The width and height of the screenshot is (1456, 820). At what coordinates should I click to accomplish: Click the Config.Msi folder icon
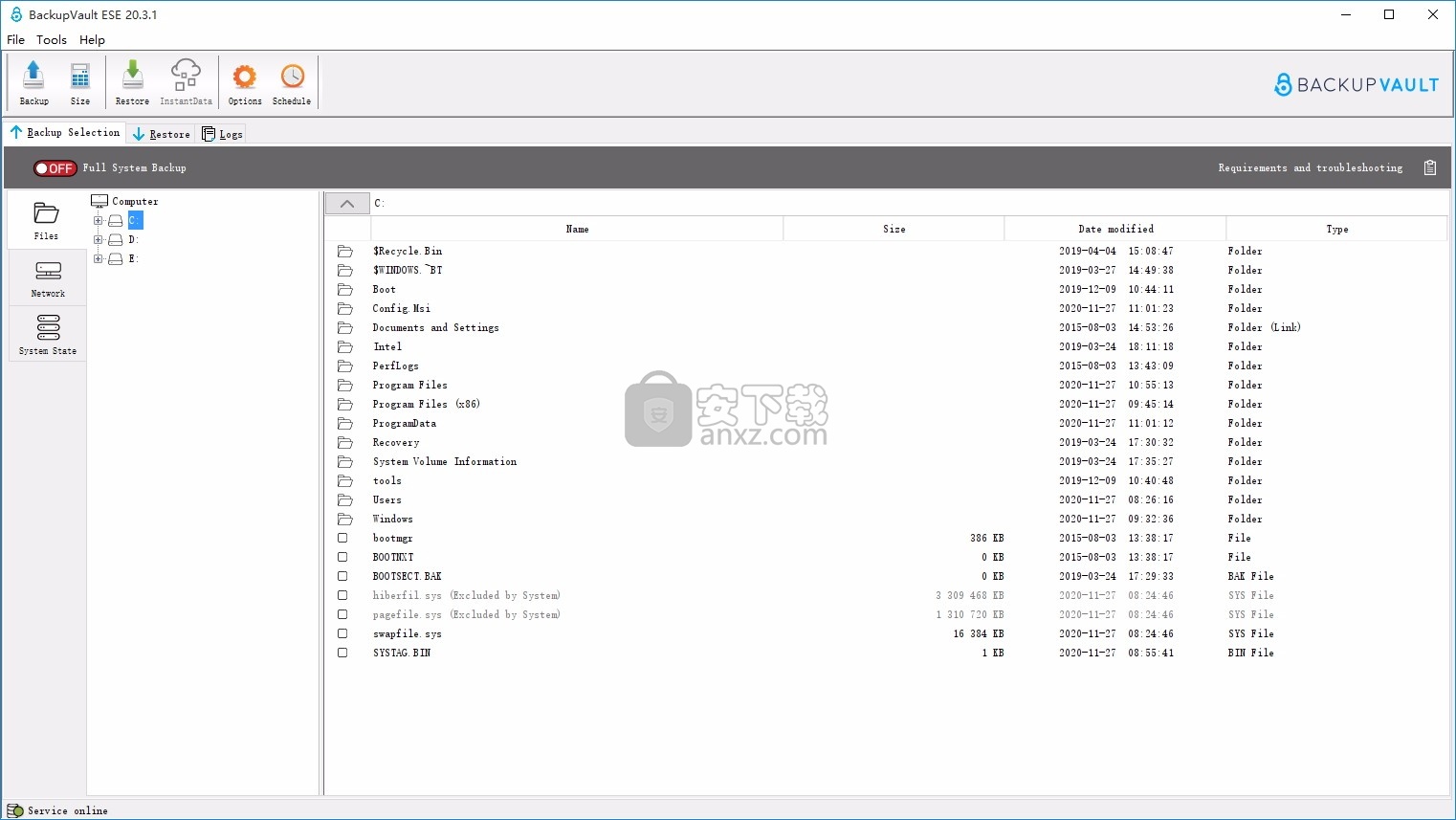point(345,309)
